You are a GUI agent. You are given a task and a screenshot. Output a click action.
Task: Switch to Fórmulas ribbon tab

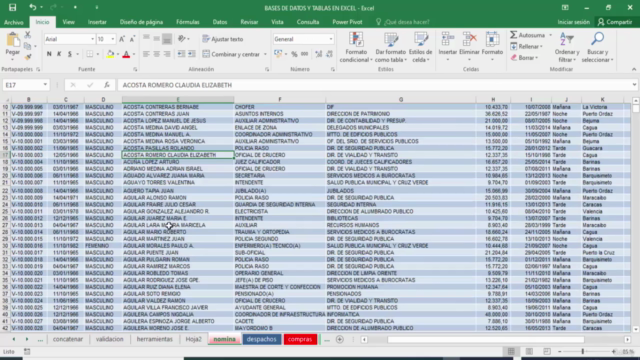click(188, 22)
